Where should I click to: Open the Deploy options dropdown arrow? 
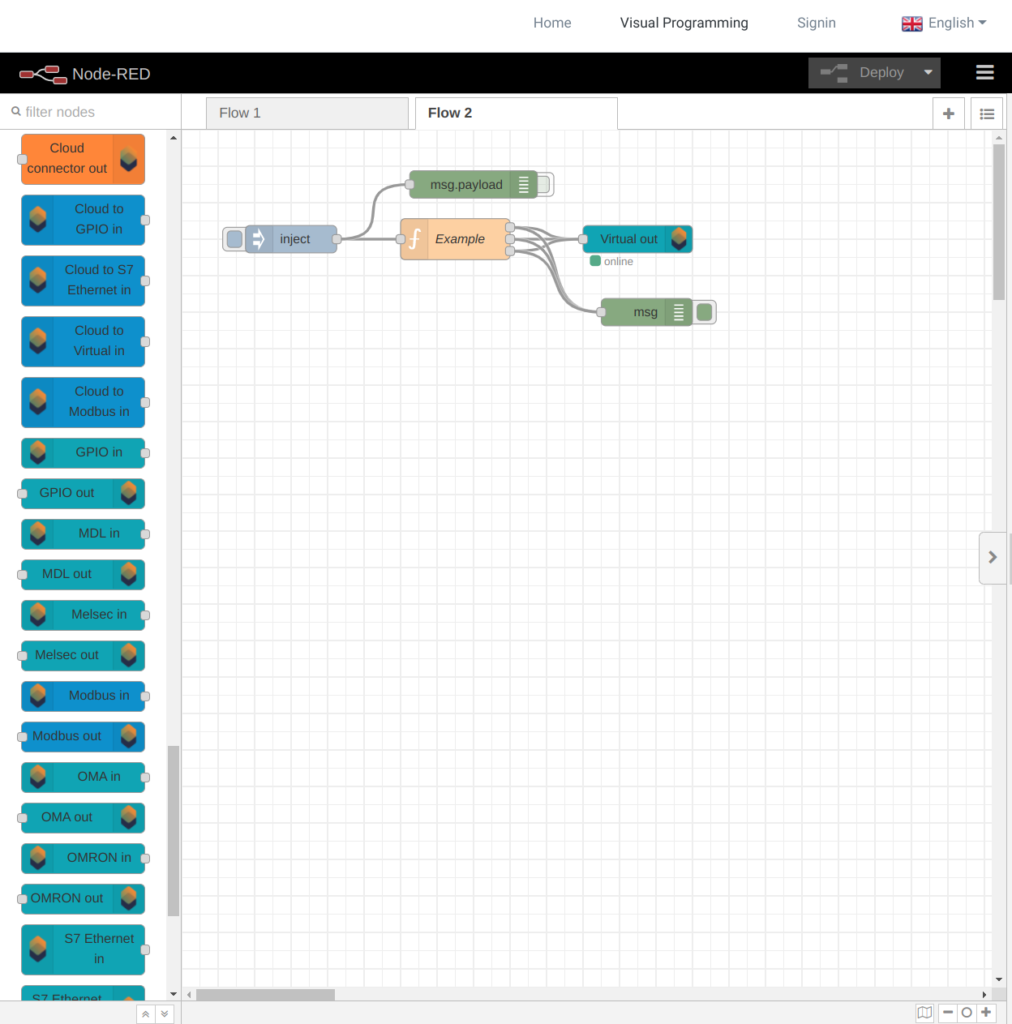928,72
